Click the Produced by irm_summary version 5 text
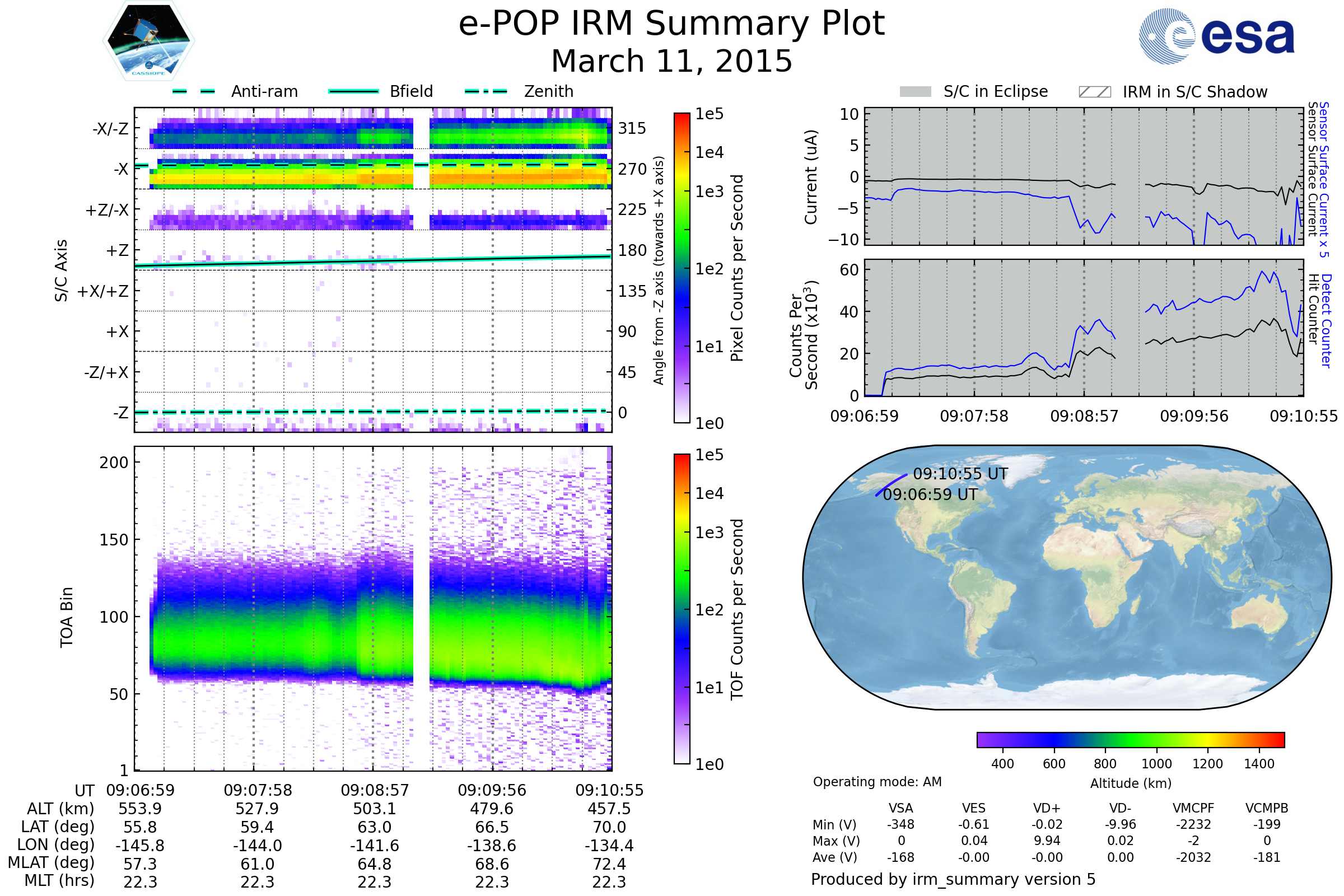The image size is (1344, 896). pos(953,879)
